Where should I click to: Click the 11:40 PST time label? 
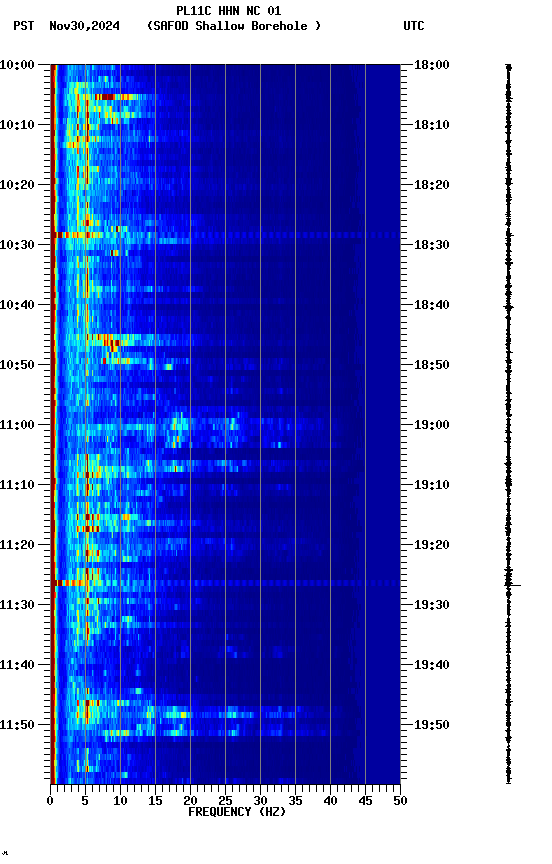(x=17, y=666)
